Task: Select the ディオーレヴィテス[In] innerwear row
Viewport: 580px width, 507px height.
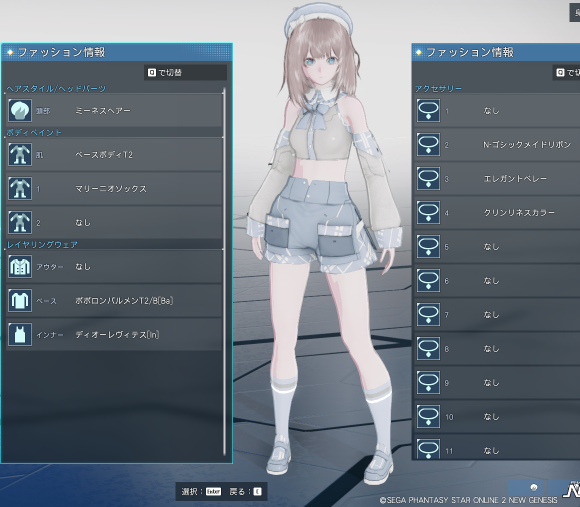Action: (x=114, y=335)
